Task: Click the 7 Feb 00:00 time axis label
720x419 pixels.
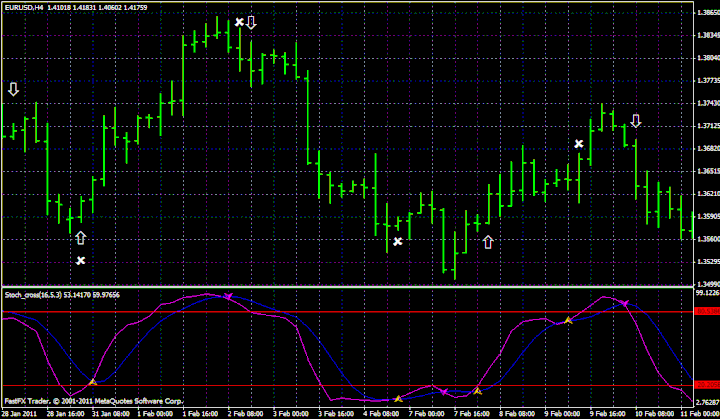Action: point(427,413)
